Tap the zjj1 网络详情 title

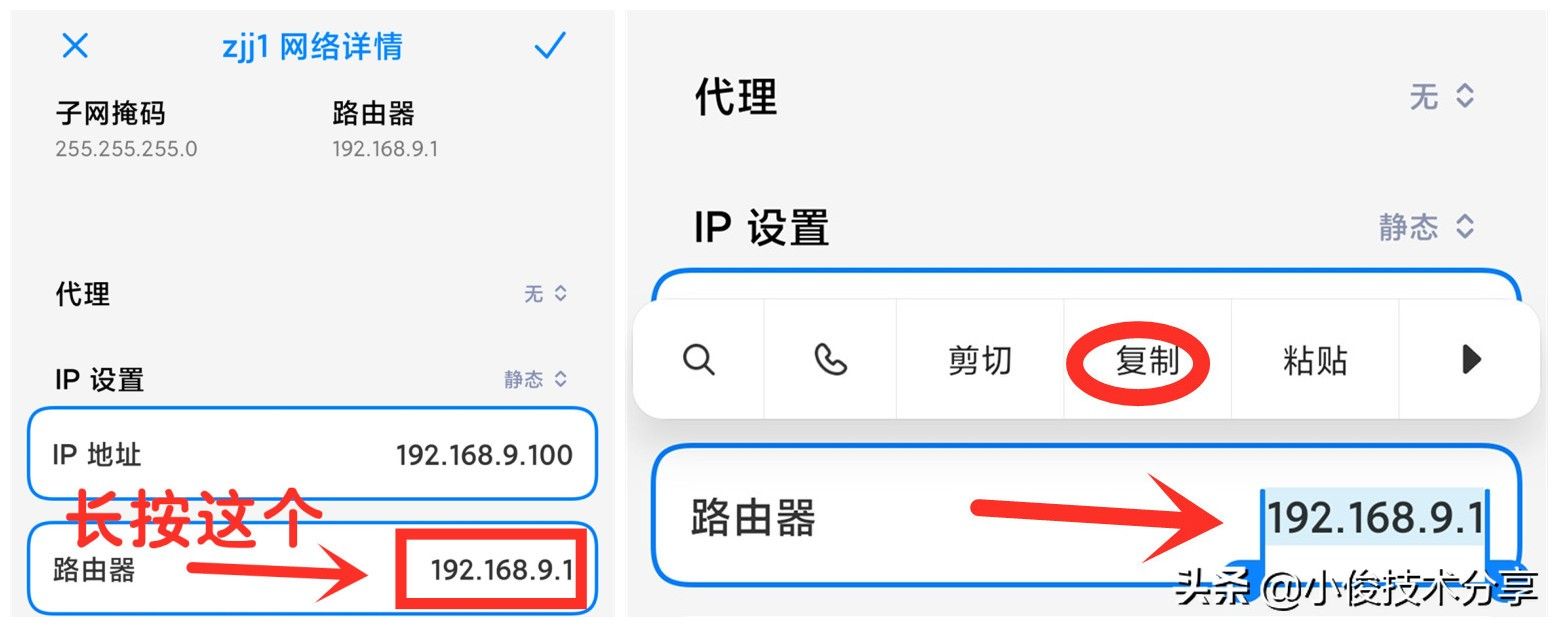[312, 47]
